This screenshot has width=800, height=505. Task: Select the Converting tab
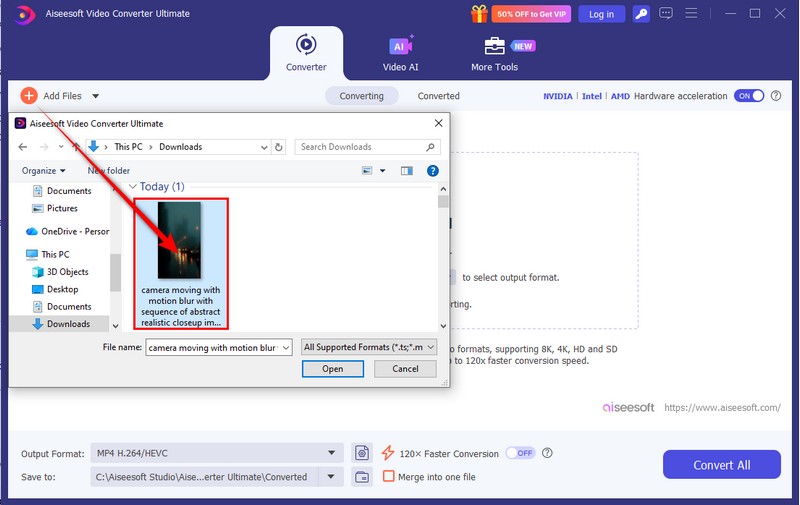coord(362,96)
